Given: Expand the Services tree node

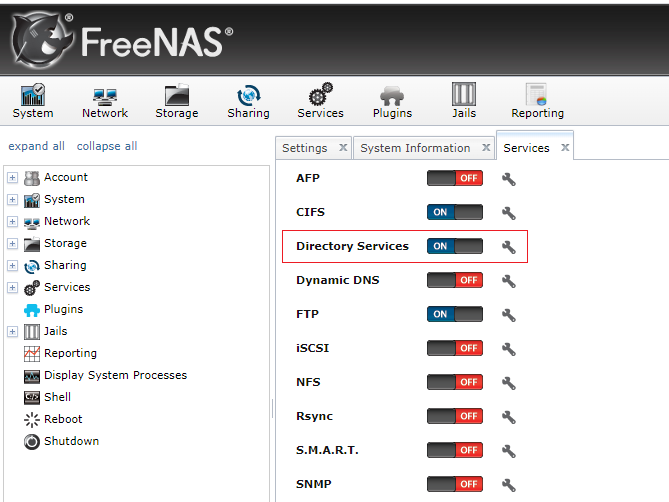Looking at the screenshot, I should coord(12,287).
